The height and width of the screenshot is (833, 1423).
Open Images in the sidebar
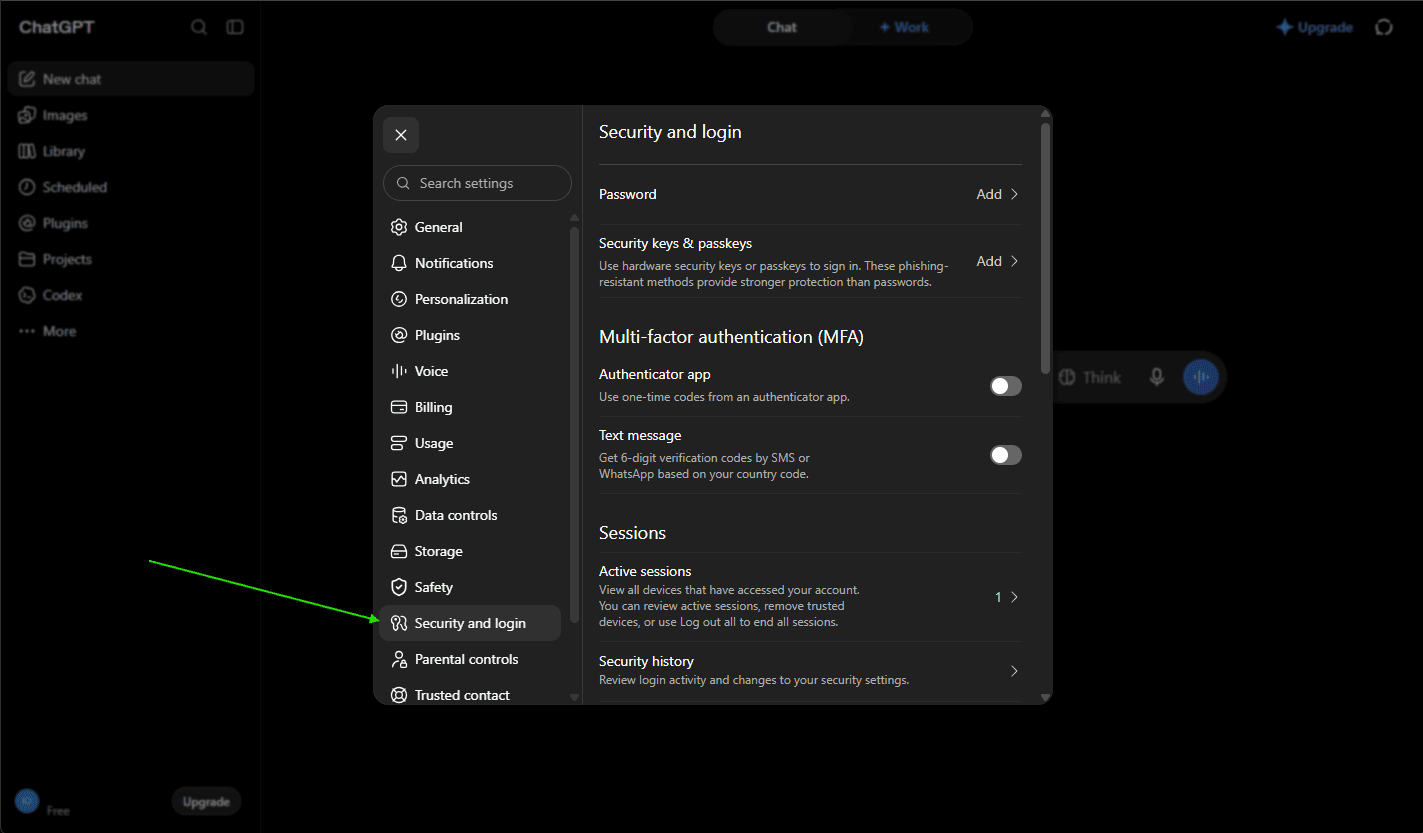point(131,115)
